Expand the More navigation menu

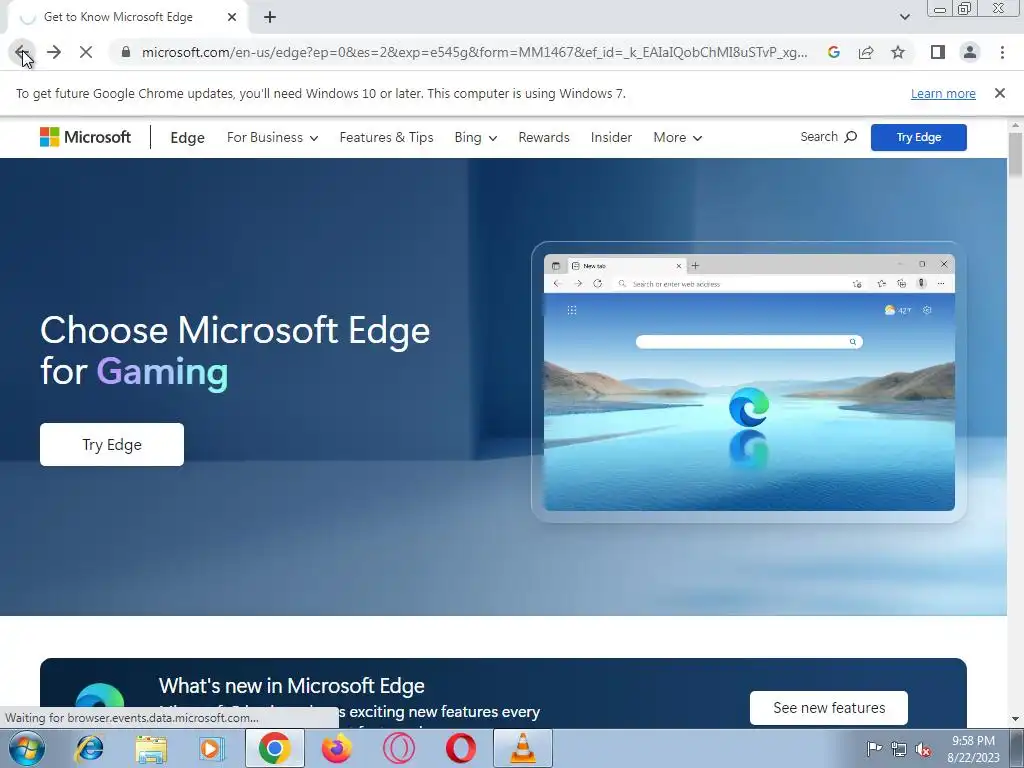click(x=678, y=137)
